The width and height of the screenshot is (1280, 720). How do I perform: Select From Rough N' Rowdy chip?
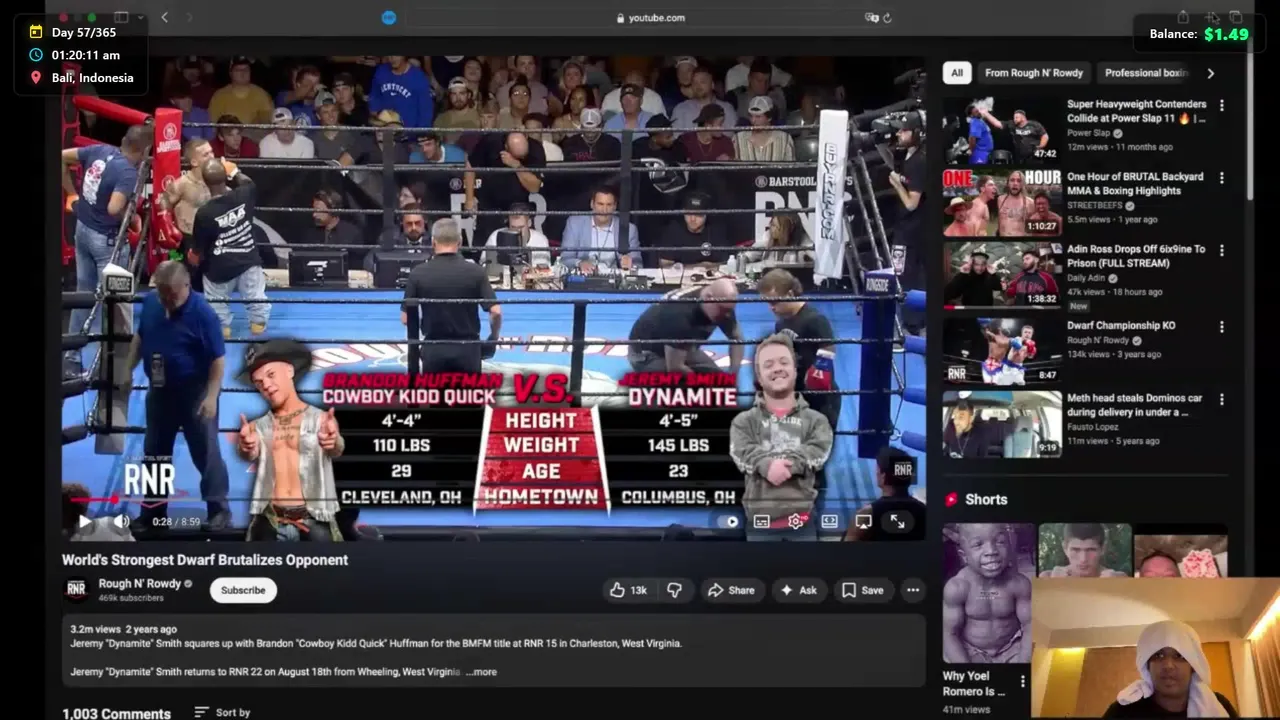(1033, 73)
